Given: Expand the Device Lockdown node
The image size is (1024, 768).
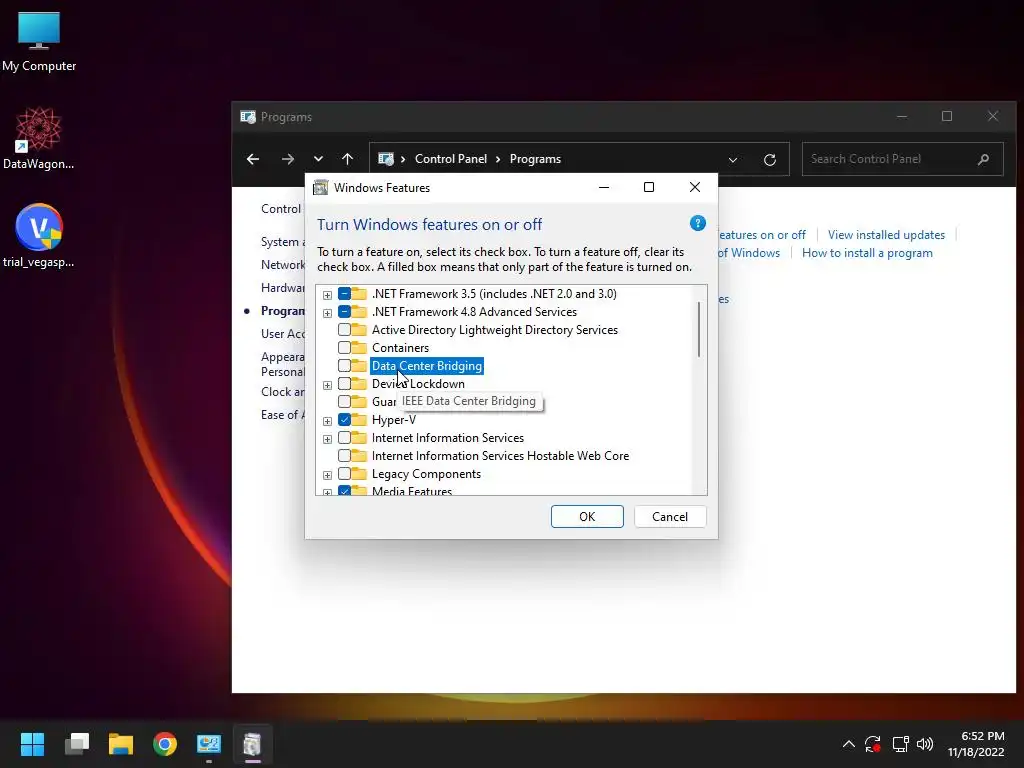Looking at the screenshot, I should [x=327, y=385].
